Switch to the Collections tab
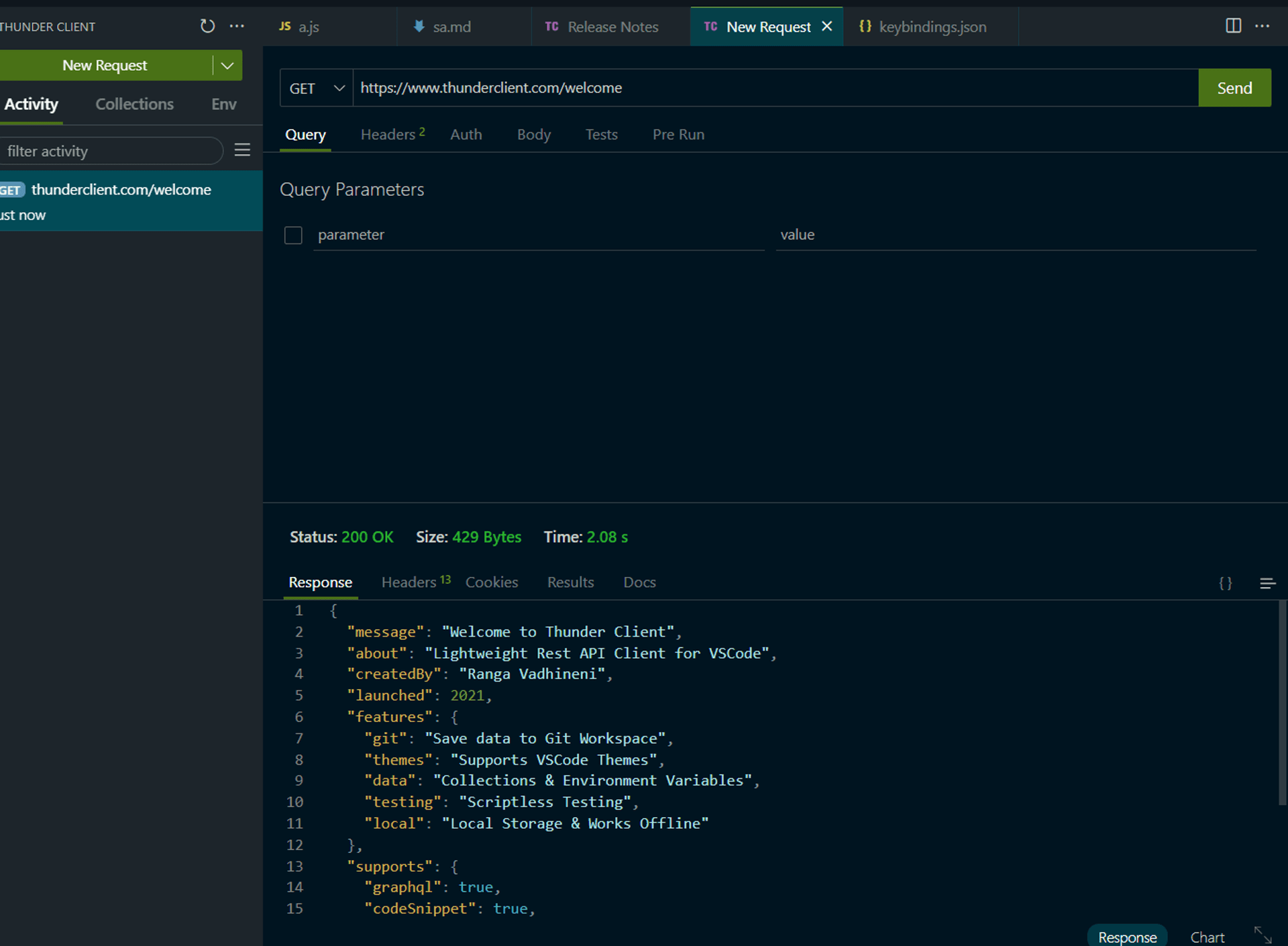 pos(134,104)
